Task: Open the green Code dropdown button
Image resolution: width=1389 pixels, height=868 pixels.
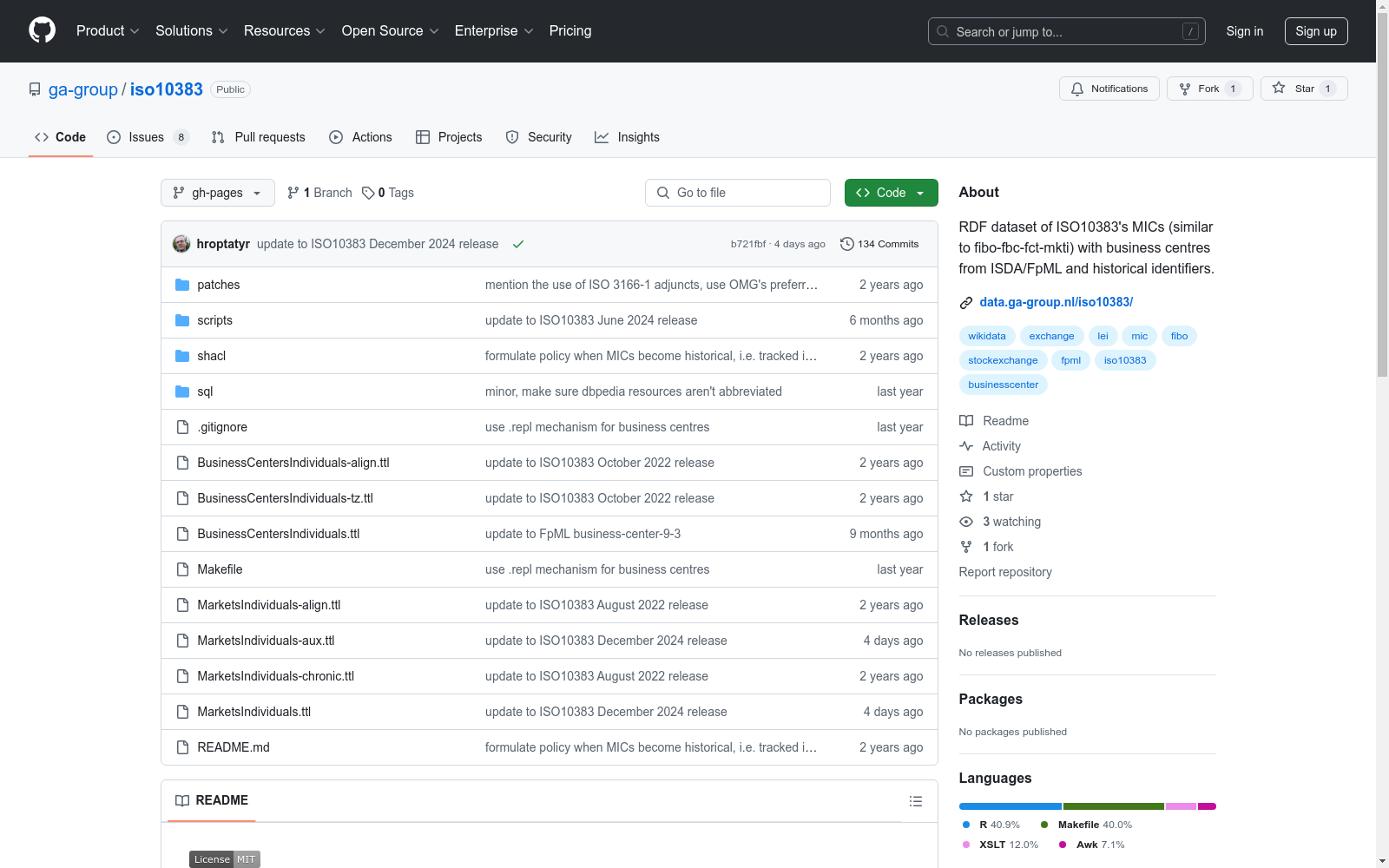Action: coord(892,193)
